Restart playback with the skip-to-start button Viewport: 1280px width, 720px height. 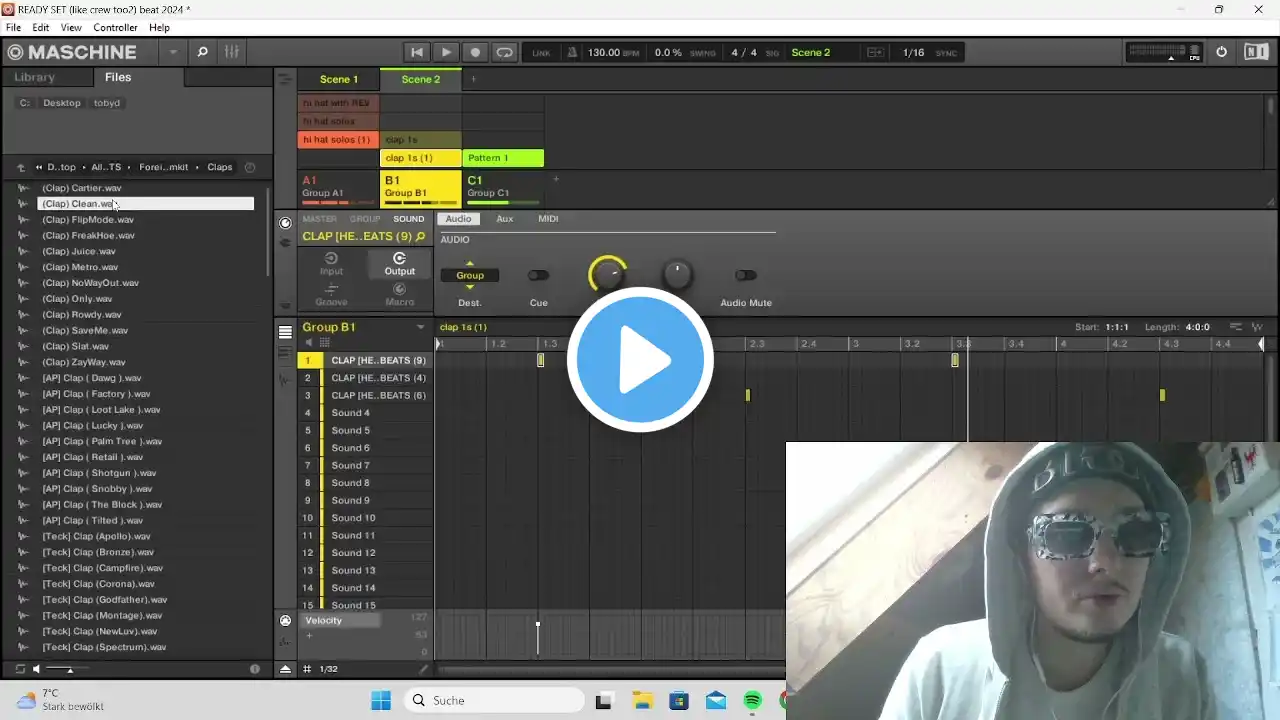click(x=417, y=52)
